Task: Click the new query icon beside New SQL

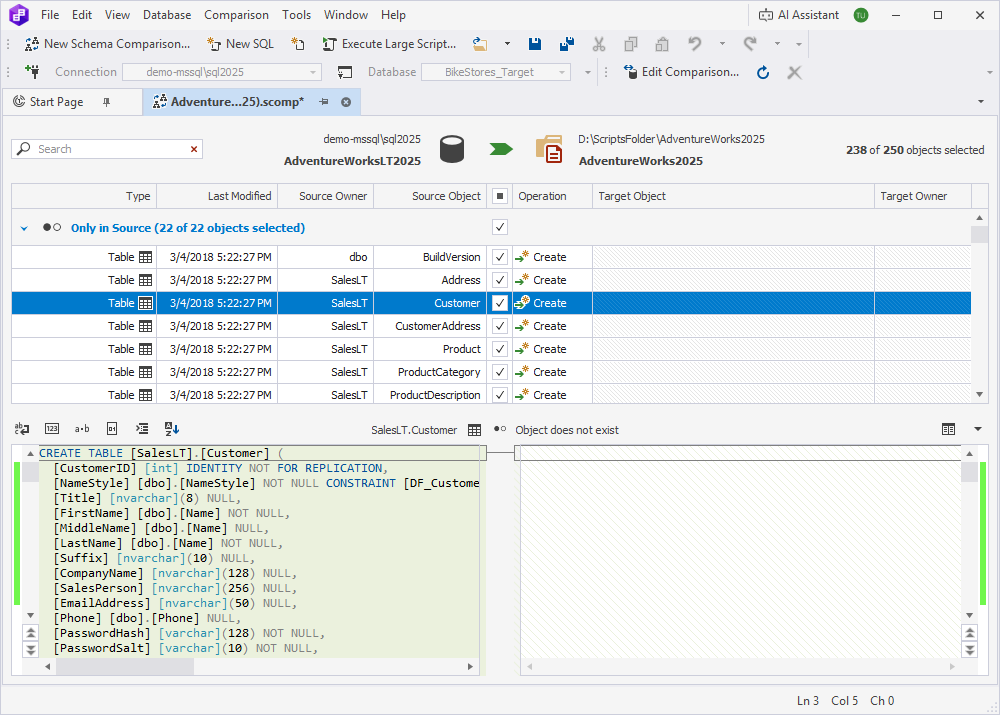Action: click(297, 44)
